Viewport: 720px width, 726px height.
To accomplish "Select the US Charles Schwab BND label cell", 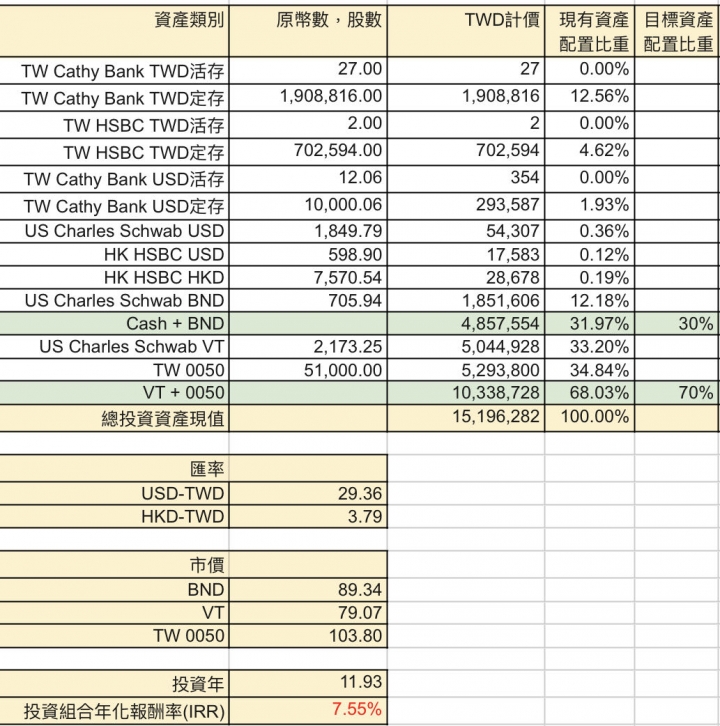I will 114,300.
